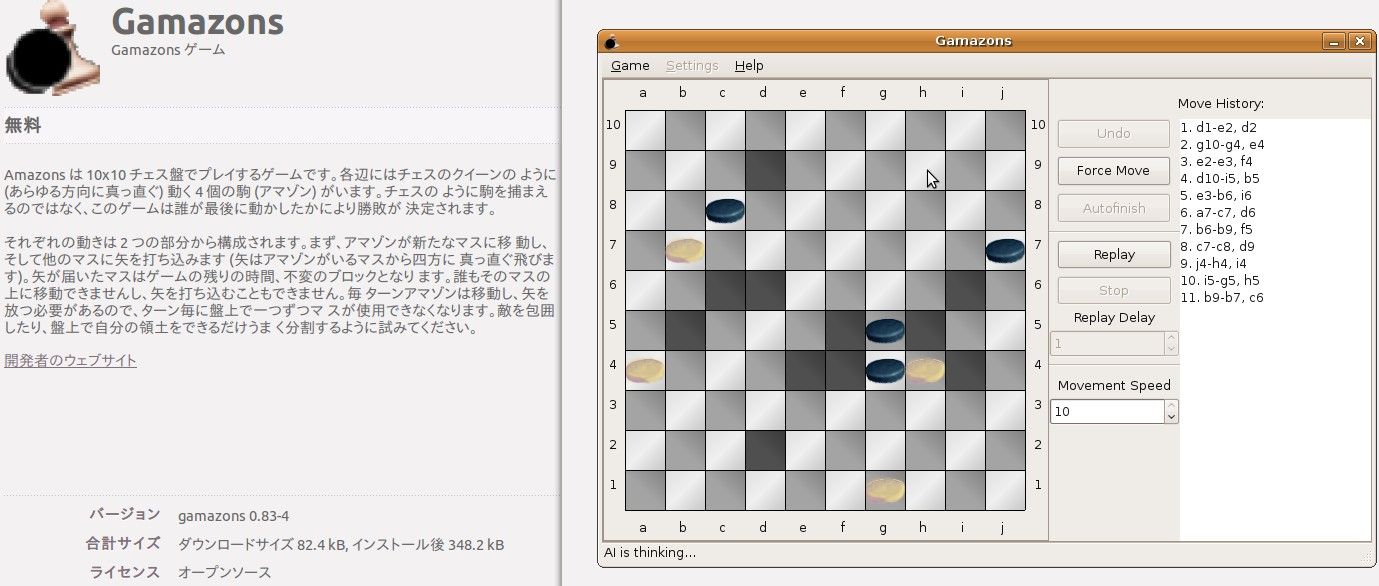Screen dimensions: 1379x586
Task: Click the Force Move button
Action: click(1114, 170)
